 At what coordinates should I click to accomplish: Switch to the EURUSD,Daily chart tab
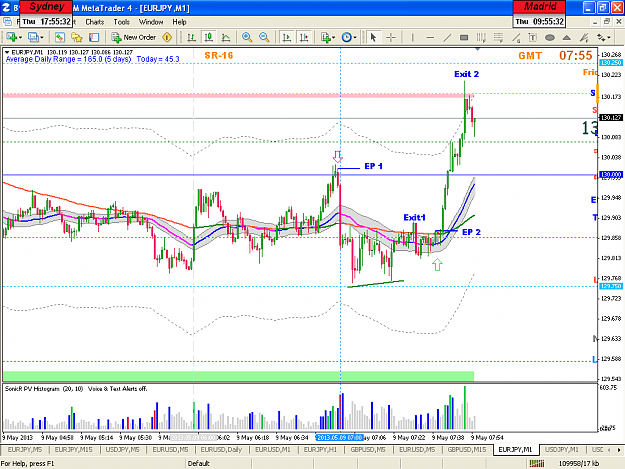(x=221, y=449)
